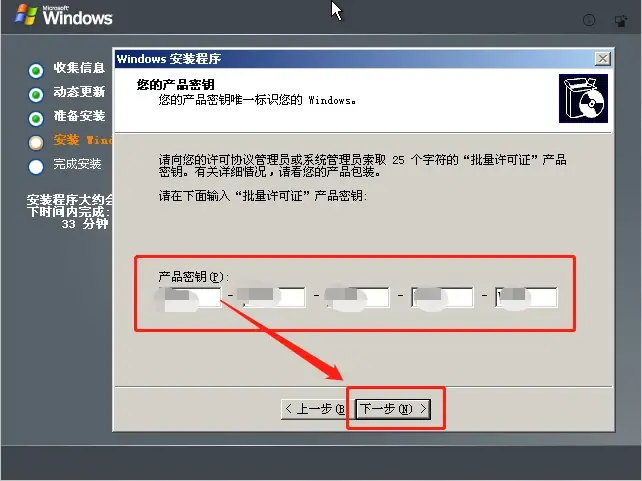The height and width of the screenshot is (481, 642).
Task: Select the third product key box
Action: (358, 297)
